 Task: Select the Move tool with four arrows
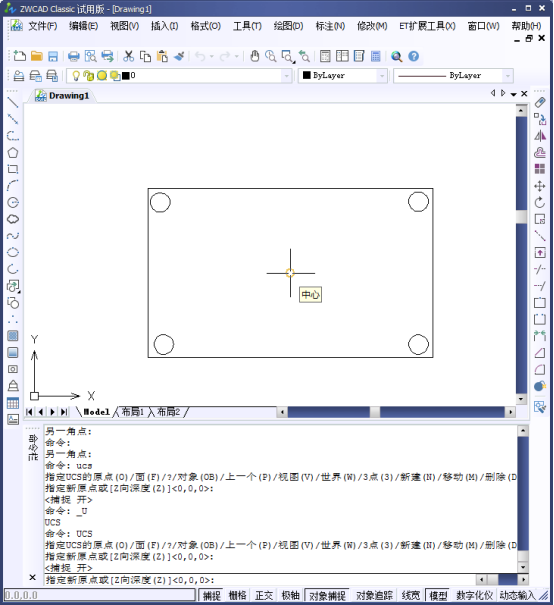pos(540,186)
